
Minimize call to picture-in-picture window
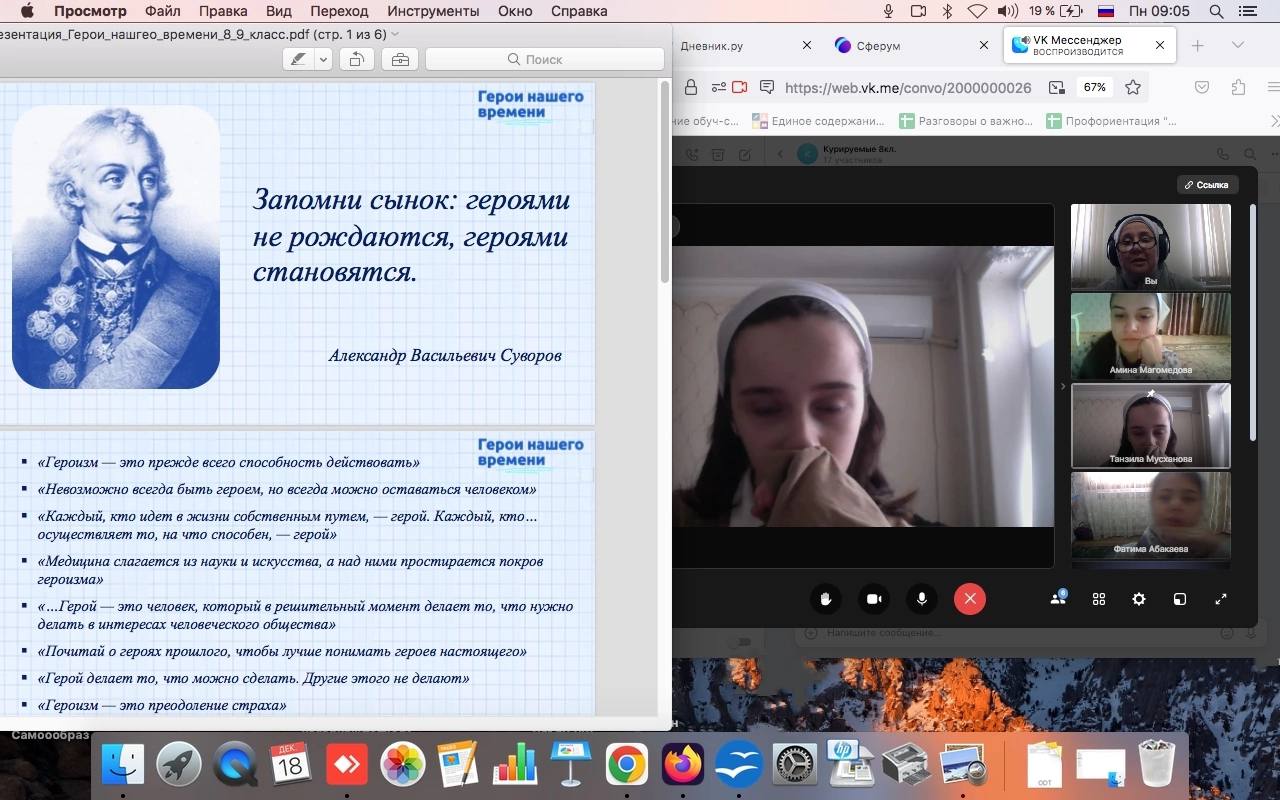(x=1180, y=599)
